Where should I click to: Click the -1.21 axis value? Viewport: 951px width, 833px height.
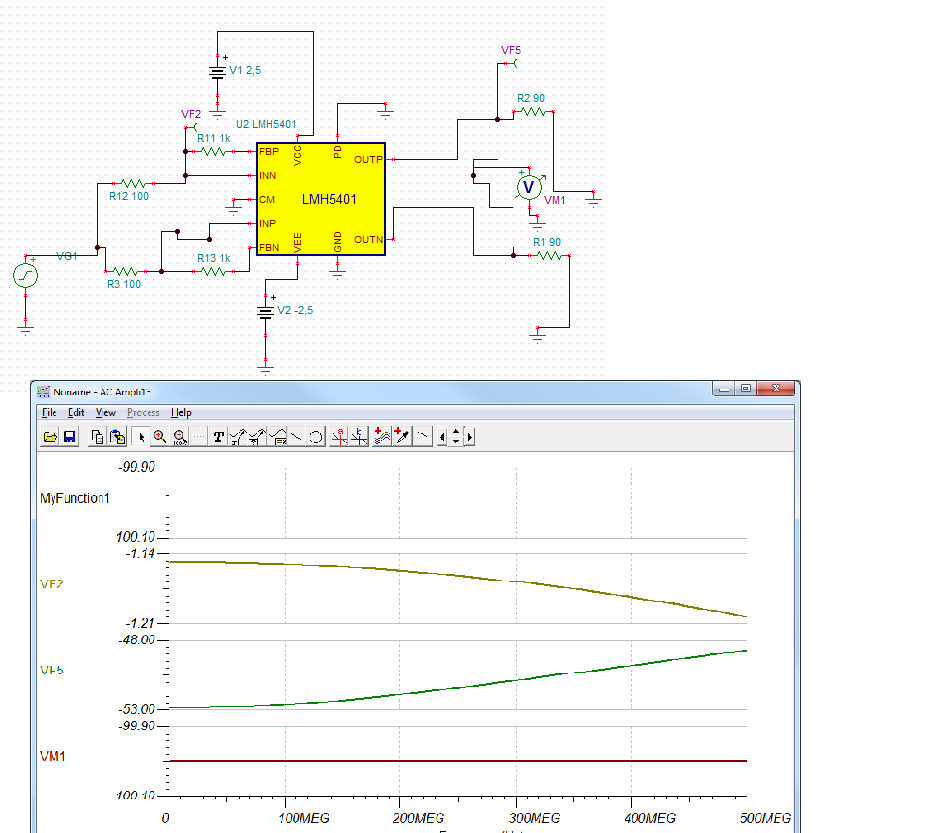tap(139, 623)
